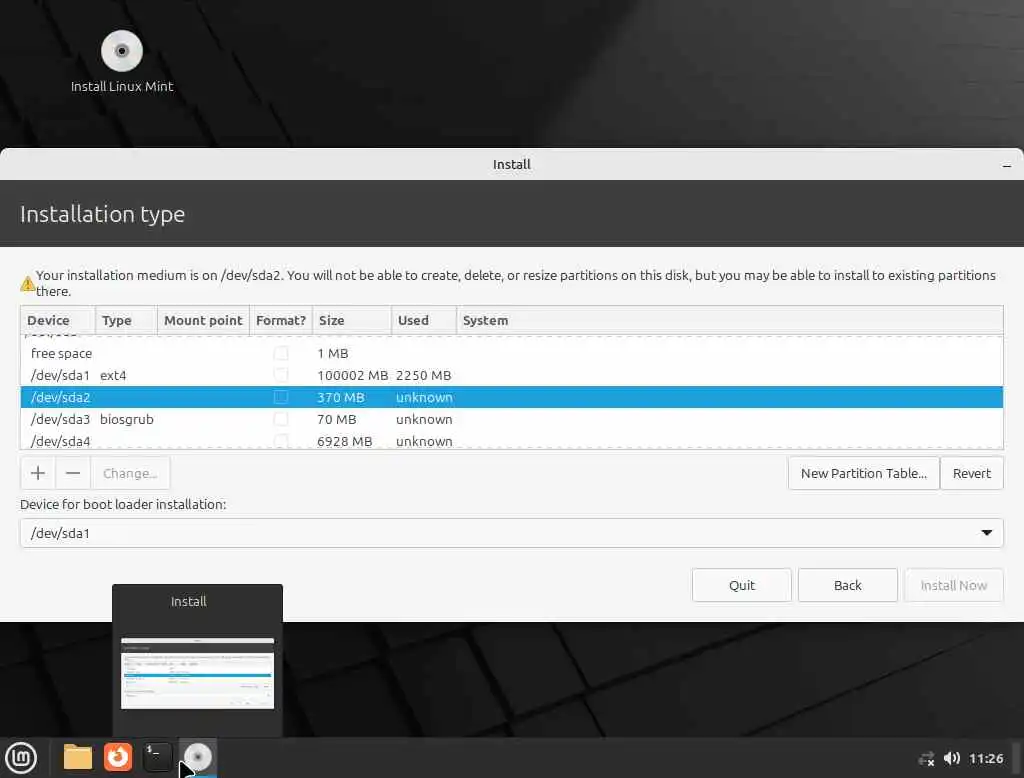Viewport: 1024px width, 778px height.
Task: Show the clock calendar at 11:26
Action: point(986,758)
